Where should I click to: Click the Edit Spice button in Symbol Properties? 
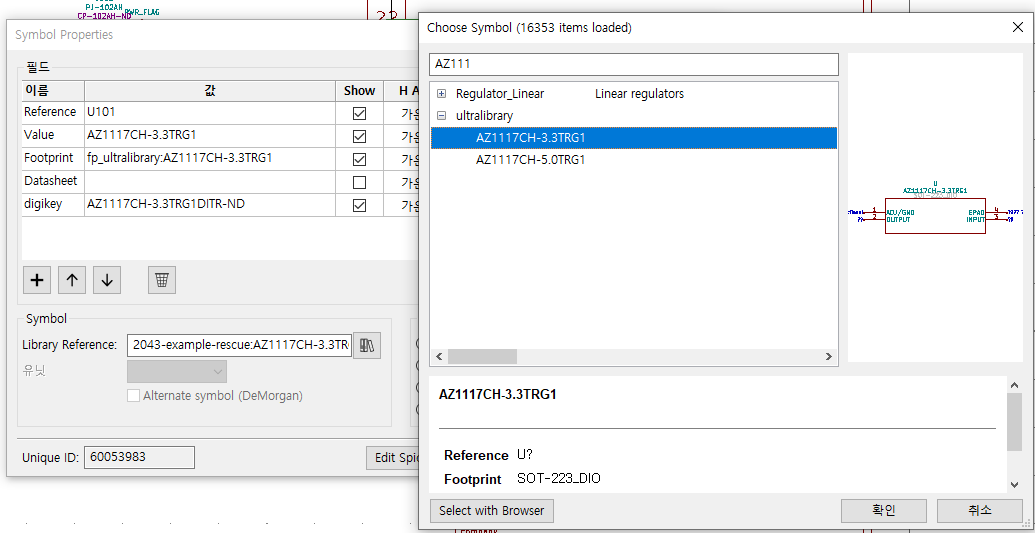click(x=393, y=457)
